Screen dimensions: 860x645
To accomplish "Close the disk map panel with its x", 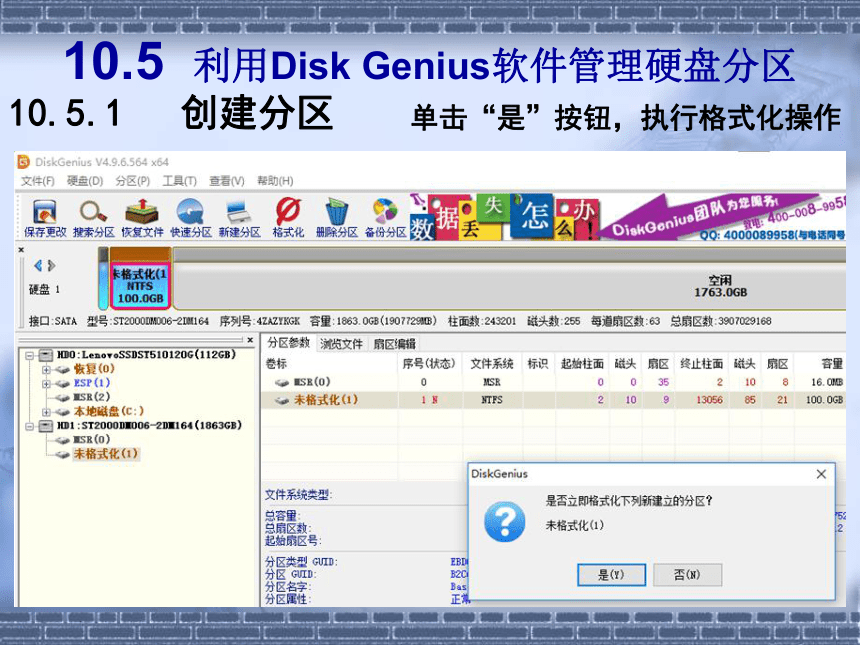I will pyautogui.click(x=21, y=250).
